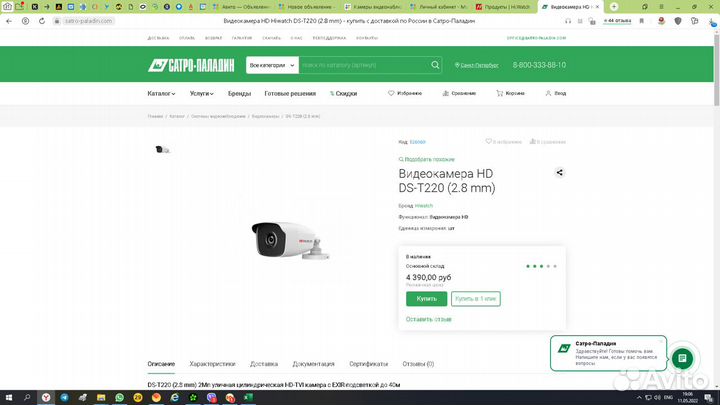720x405 pixels.
Task: Click the search magnifier icon in catalog search
Action: pos(435,65)
